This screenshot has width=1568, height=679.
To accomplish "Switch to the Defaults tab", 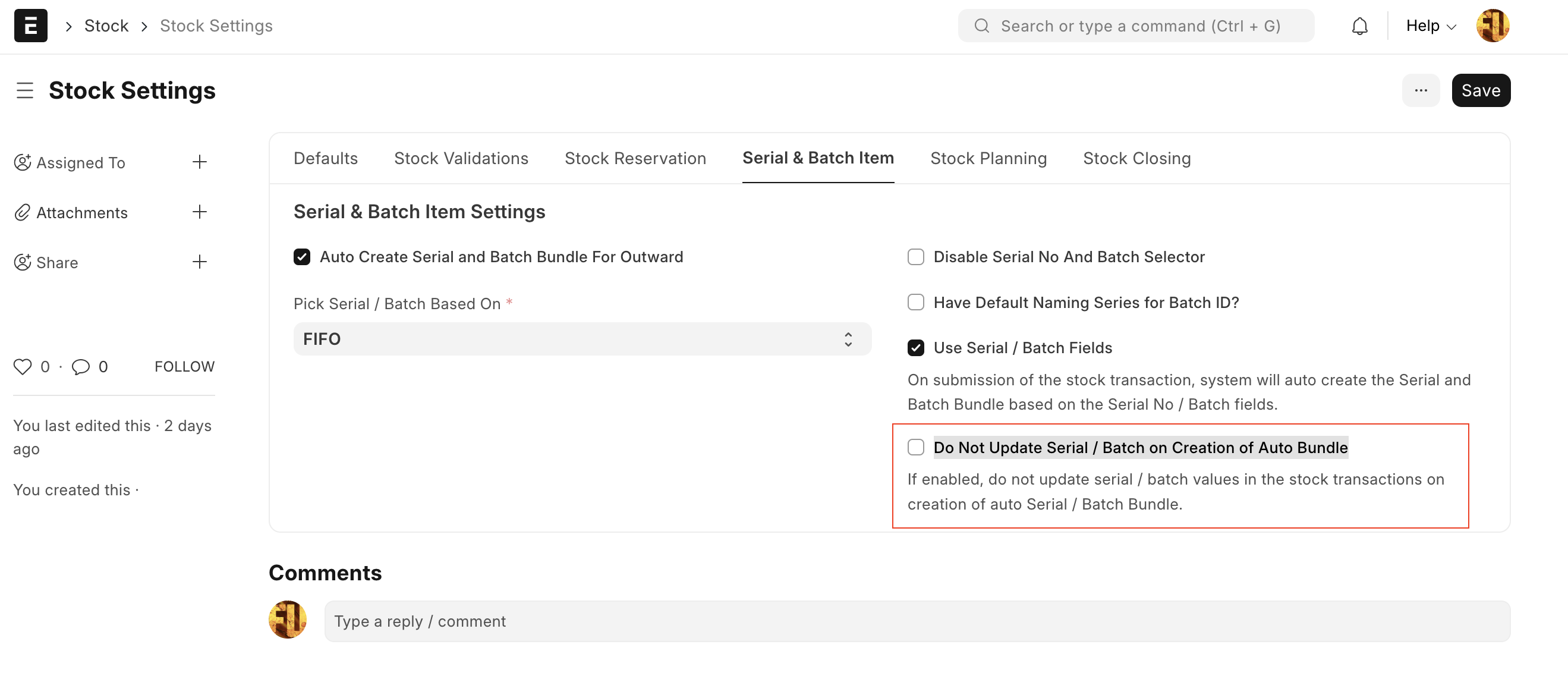I will (326, 158).
